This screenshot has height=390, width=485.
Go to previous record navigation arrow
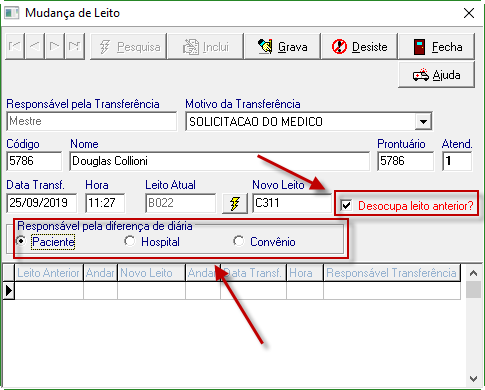pos(35,46)
